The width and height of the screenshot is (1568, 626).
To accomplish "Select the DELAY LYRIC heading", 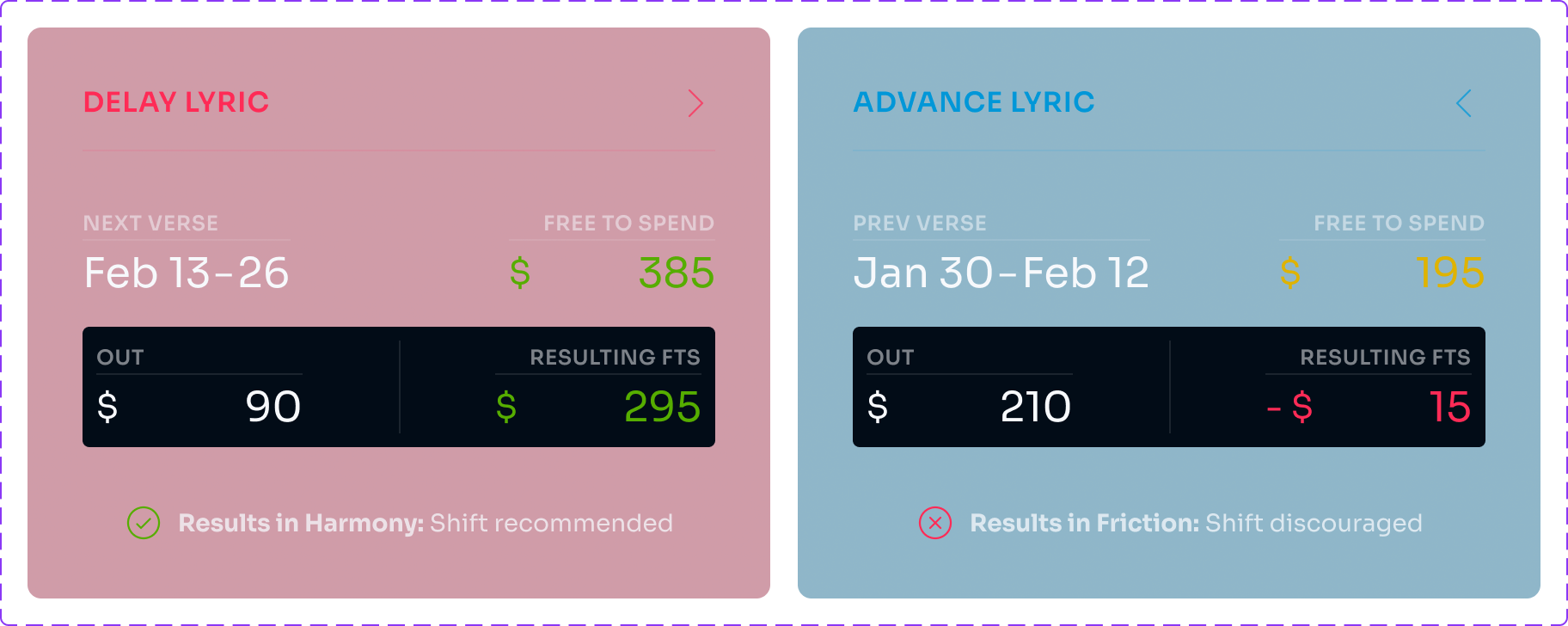I will click(176, 102).
